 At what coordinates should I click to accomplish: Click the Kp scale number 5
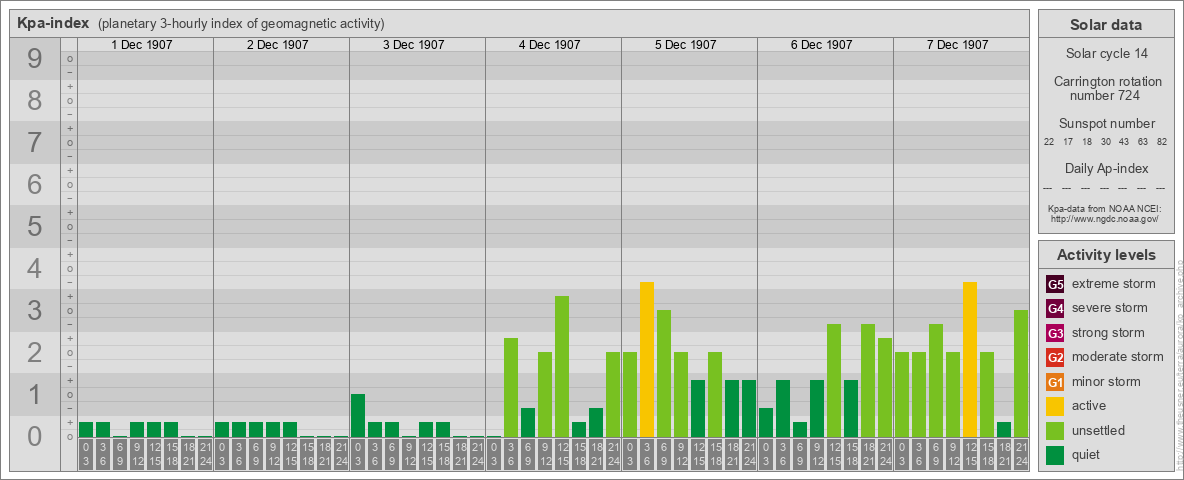coord(35,226)
